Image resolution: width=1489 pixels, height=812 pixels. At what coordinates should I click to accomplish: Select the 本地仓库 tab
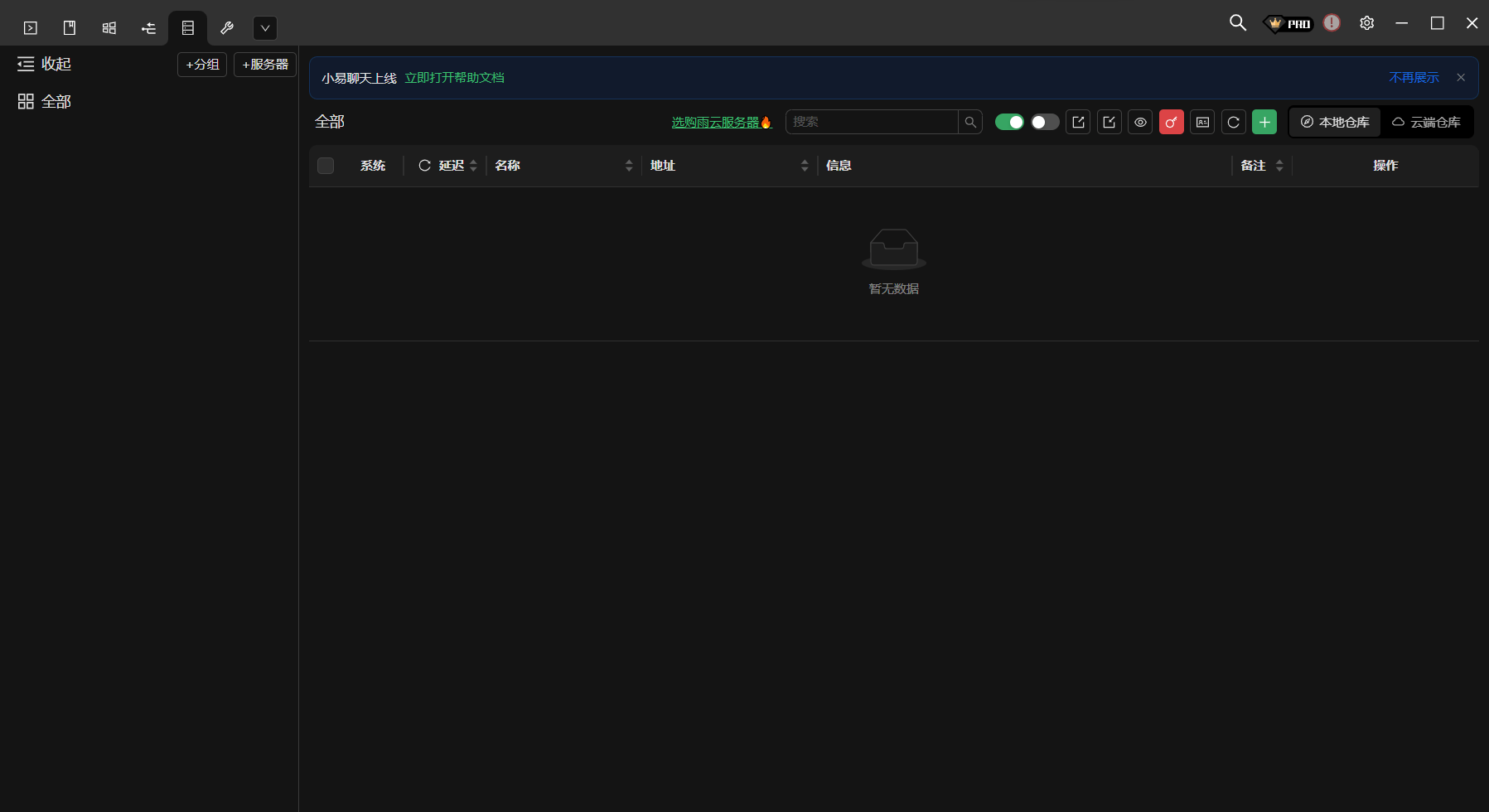(1335, 123)
